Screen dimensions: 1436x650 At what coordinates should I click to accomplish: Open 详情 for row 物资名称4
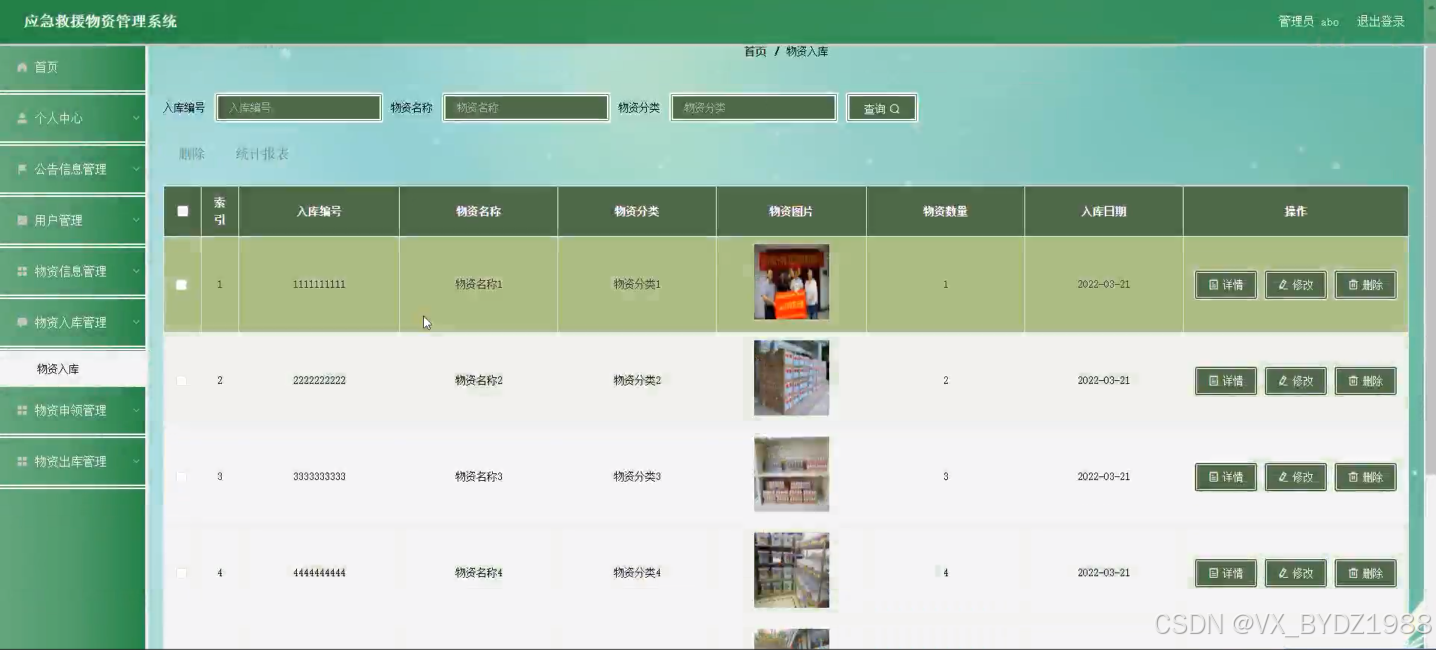click(x=1226, y=573)
